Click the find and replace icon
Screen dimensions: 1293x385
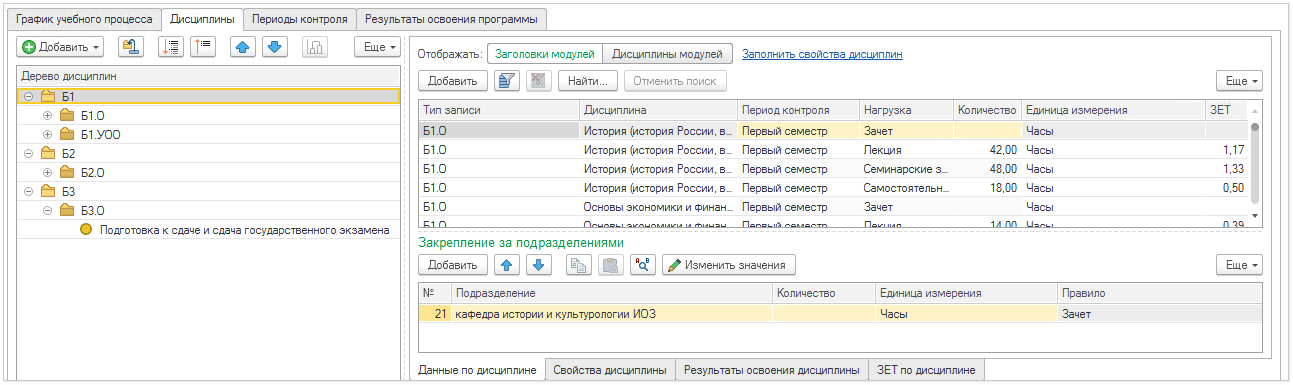(x=642, y=265)
